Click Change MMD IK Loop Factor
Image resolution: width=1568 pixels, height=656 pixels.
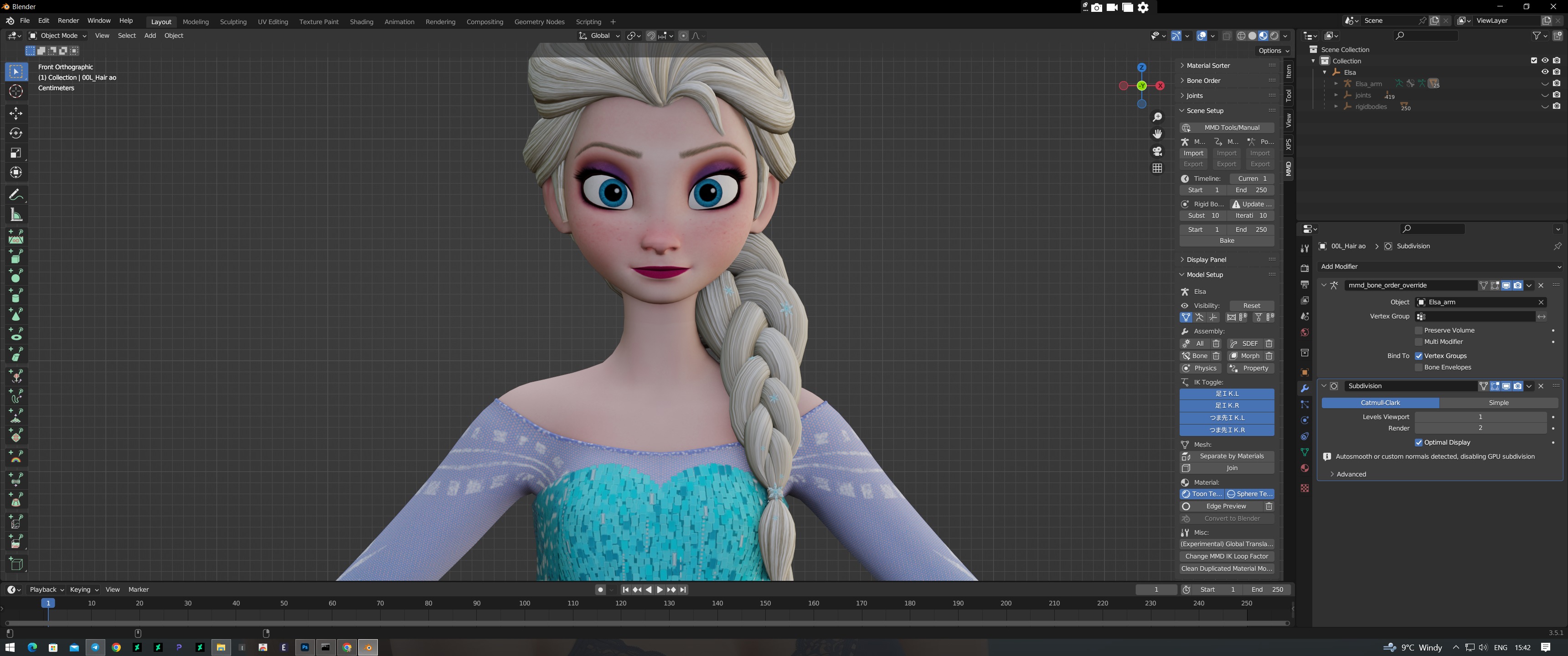[x=1227, y=557]
